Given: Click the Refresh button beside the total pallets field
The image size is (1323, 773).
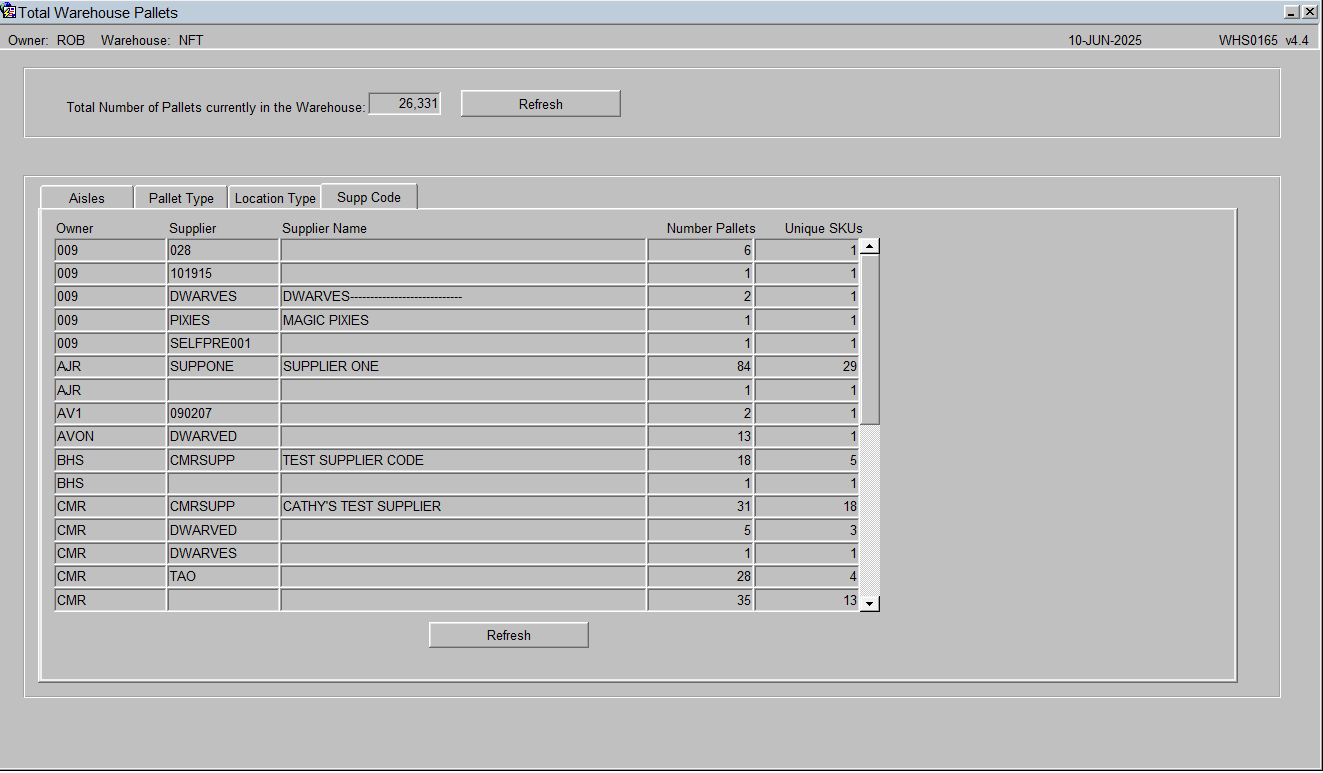Looking at the screenshot, I should (541, 104).
